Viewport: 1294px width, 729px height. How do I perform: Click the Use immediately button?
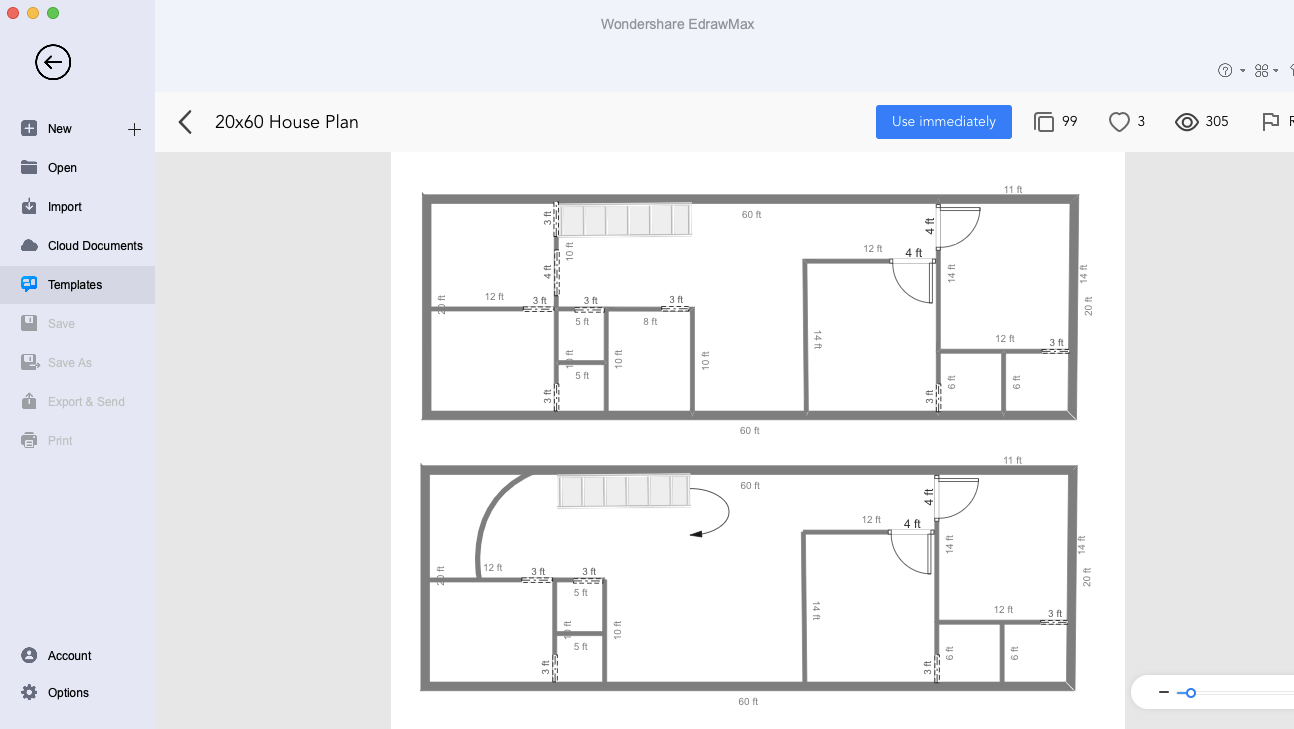[943, 121]
